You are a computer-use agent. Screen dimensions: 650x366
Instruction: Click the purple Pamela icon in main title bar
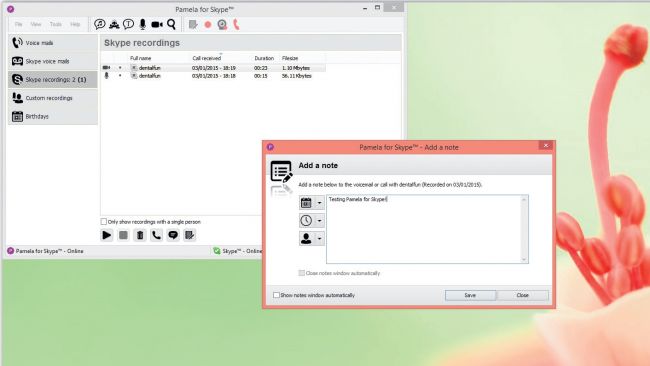(x=11, y=9)
